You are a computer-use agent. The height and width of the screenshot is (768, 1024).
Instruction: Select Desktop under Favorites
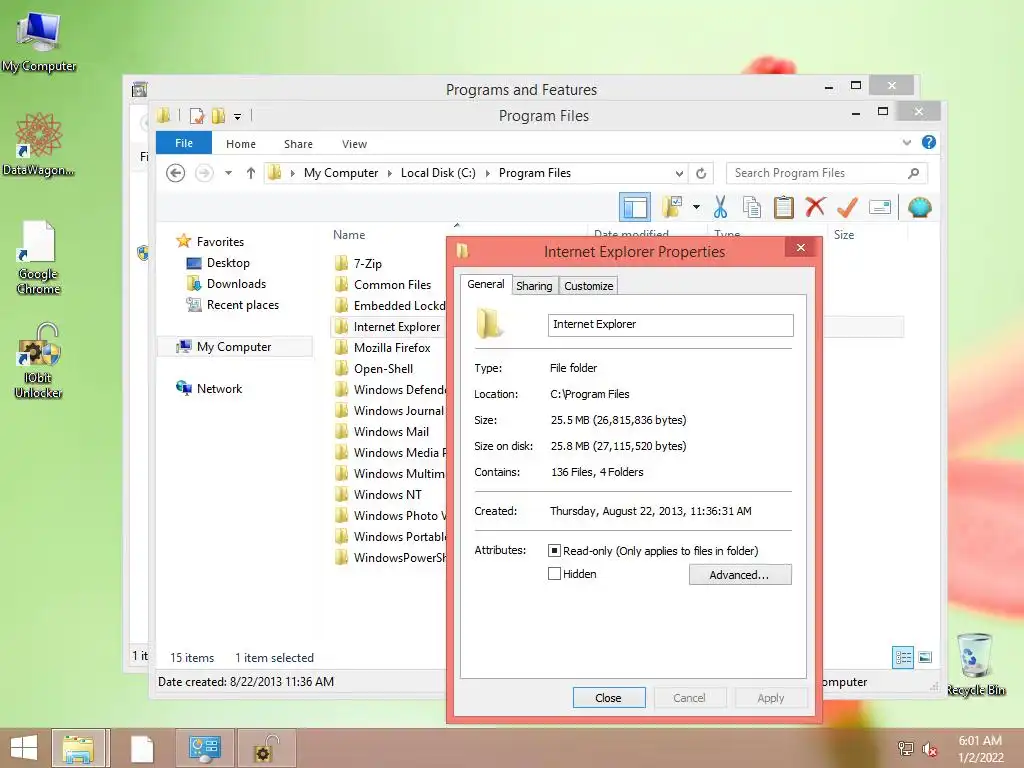(x=228, y=263)
